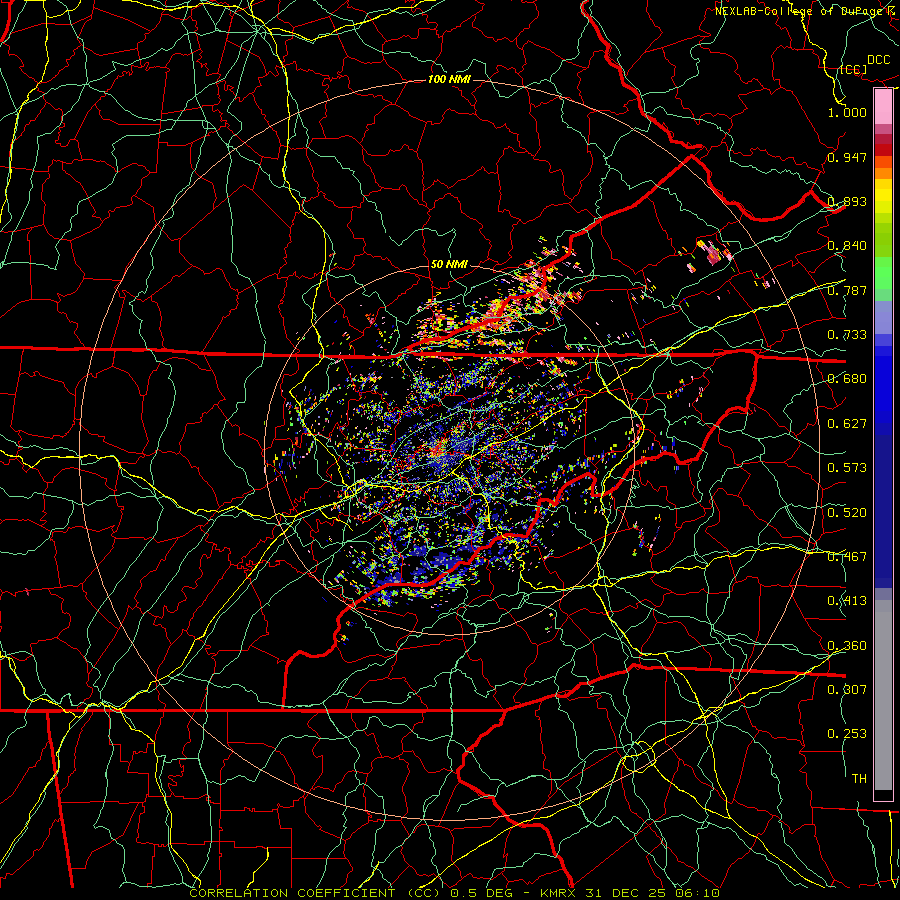This screenshot has height=900, width=900.
Task: Pick the 0.733 legend value
Action: click(x=847, y=335)
